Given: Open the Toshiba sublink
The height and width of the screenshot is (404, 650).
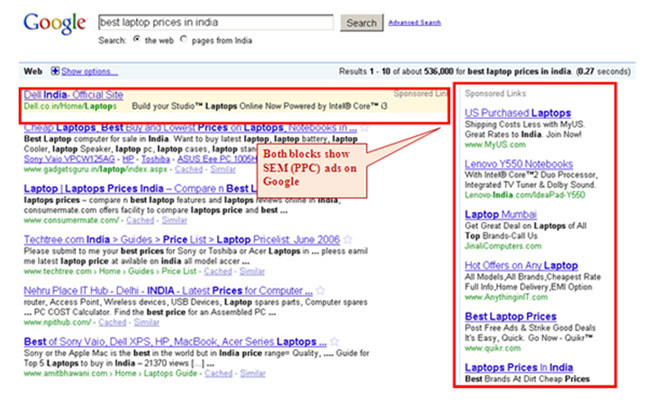Looking at the screenshot, I should (x=155, y=159).
